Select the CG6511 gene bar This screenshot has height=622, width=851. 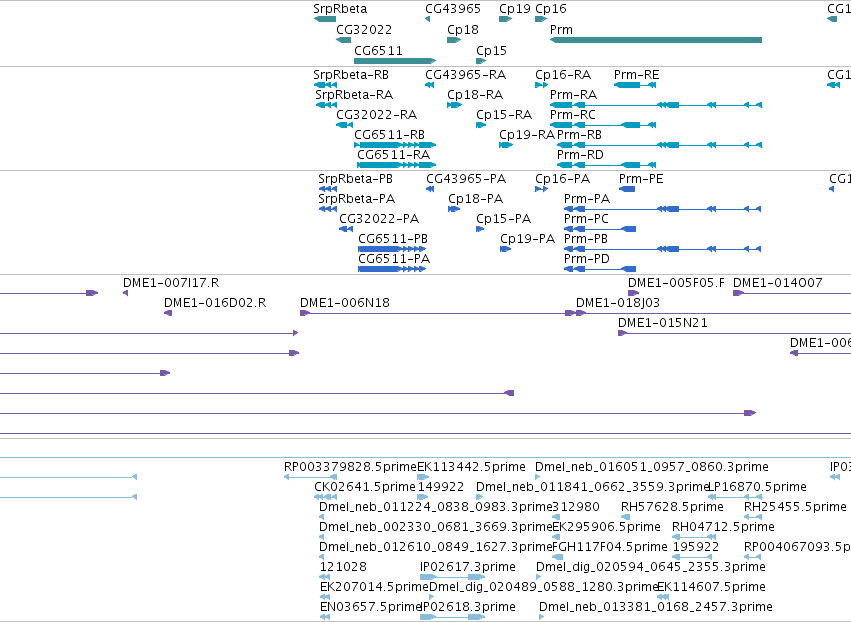[395, 61]
